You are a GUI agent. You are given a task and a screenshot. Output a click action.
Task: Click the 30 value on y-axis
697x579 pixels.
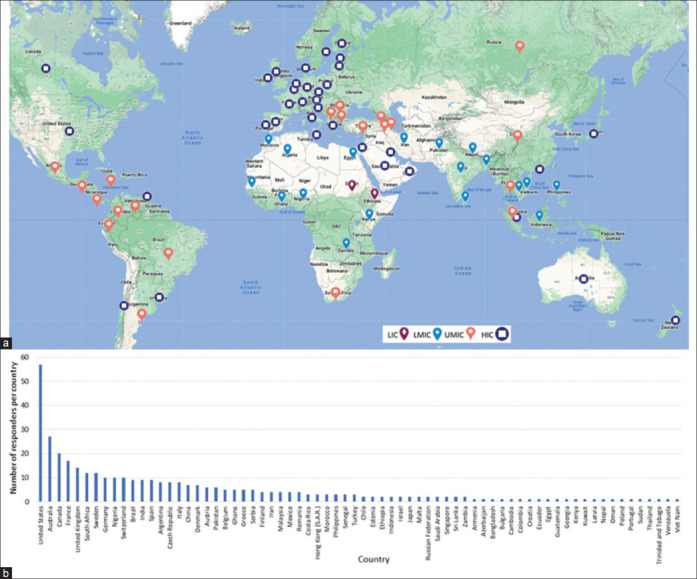(24, 430)
